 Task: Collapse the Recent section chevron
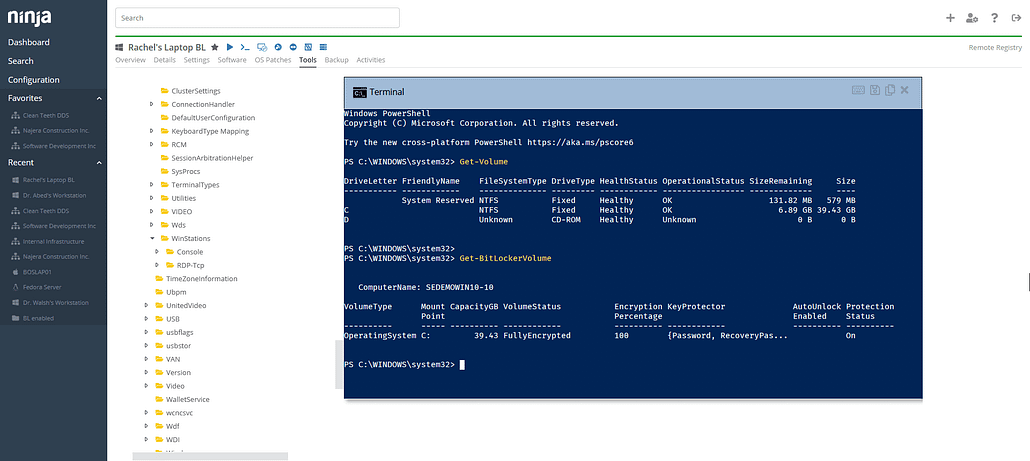click(x=99, y=163)
